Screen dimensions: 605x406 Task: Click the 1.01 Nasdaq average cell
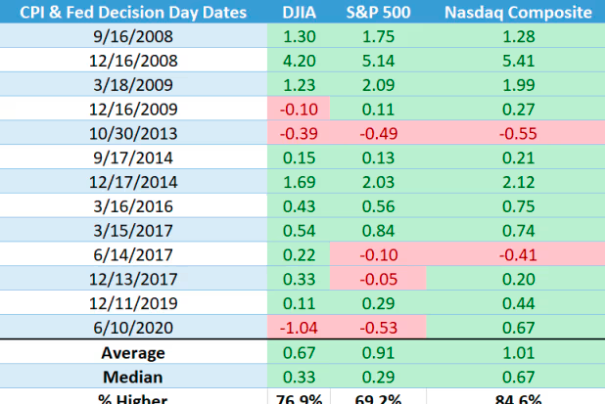pos(515,352)
